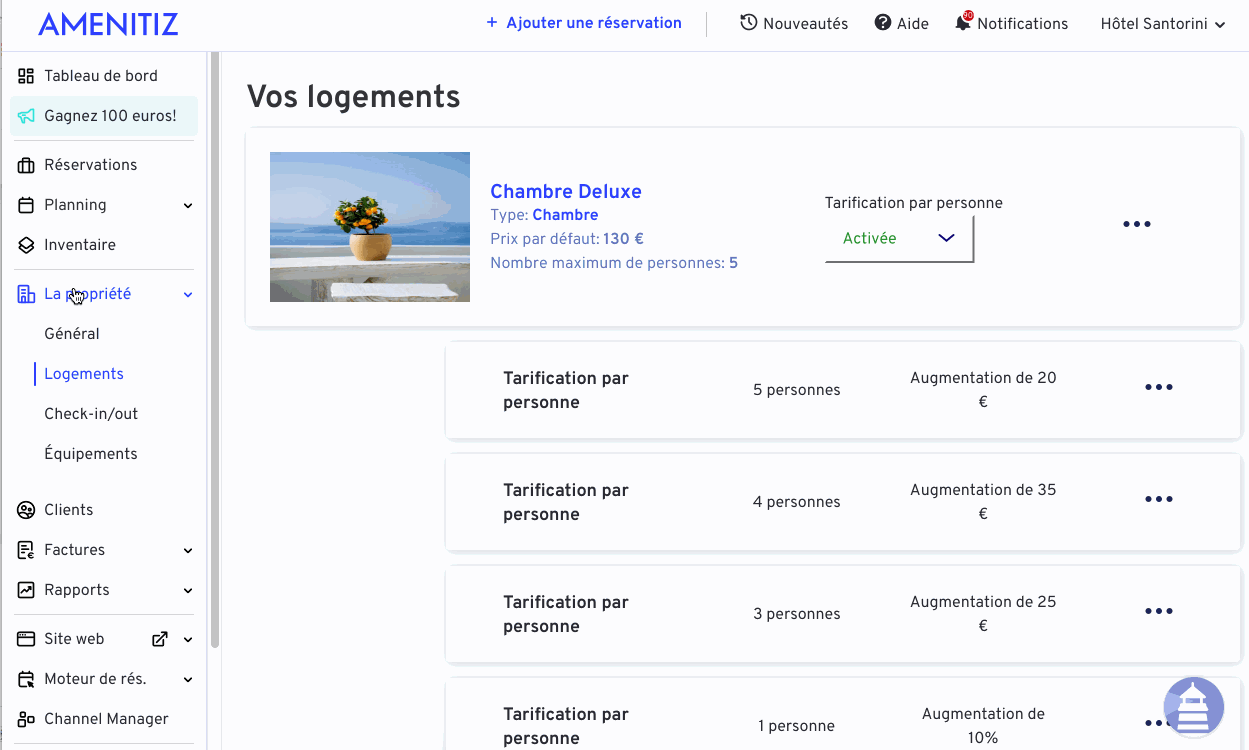Open the Check-in/out submenu item

pyautogui.click(x=91, y=414)
